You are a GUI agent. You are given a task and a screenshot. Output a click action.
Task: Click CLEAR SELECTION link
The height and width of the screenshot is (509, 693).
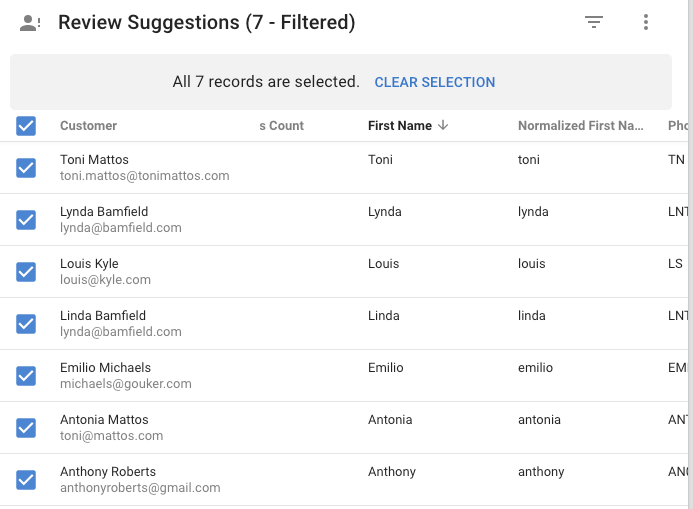(x=434, y=82)
